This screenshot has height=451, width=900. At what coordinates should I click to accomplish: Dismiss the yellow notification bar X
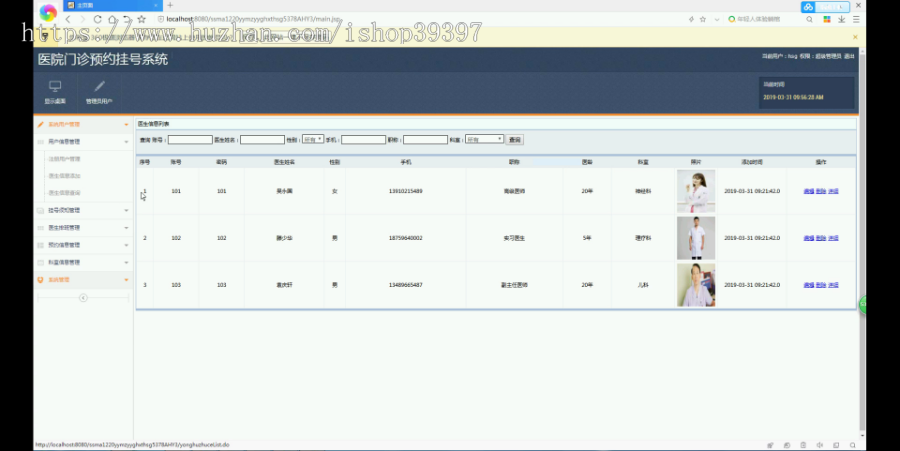[855, 37]
